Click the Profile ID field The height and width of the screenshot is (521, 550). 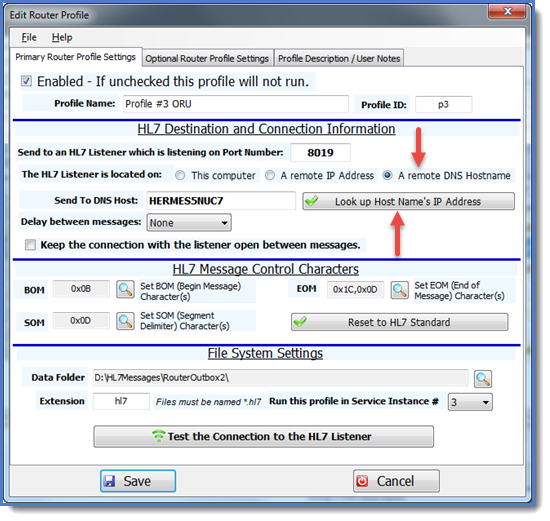[443, 105]
